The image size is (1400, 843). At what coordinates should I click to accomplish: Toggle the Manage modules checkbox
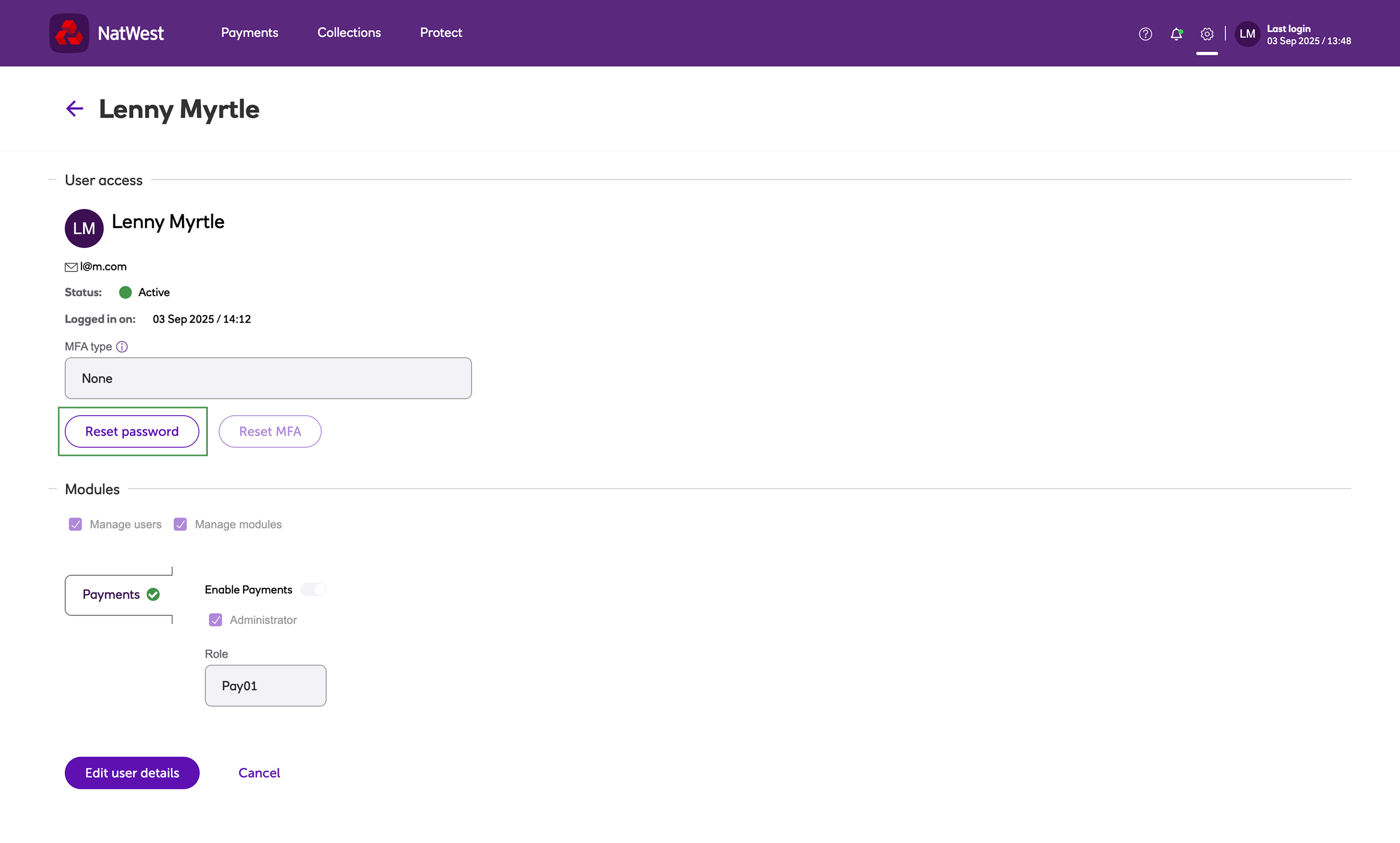click(181, 524)
